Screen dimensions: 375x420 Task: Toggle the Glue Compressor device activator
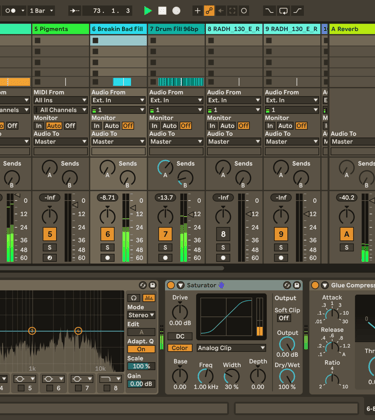315,285
